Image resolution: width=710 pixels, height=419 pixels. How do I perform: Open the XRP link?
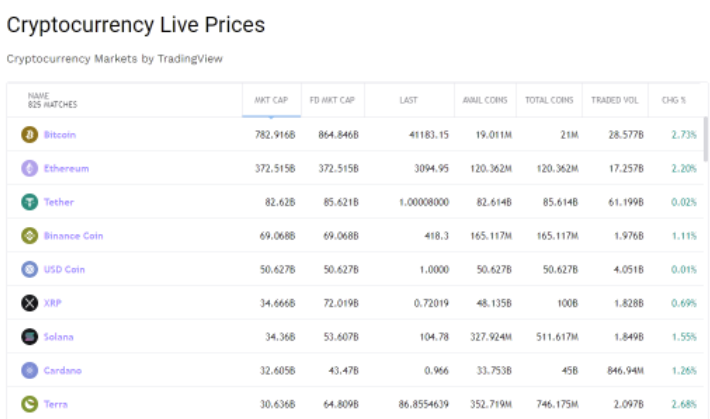coord(53,303)
